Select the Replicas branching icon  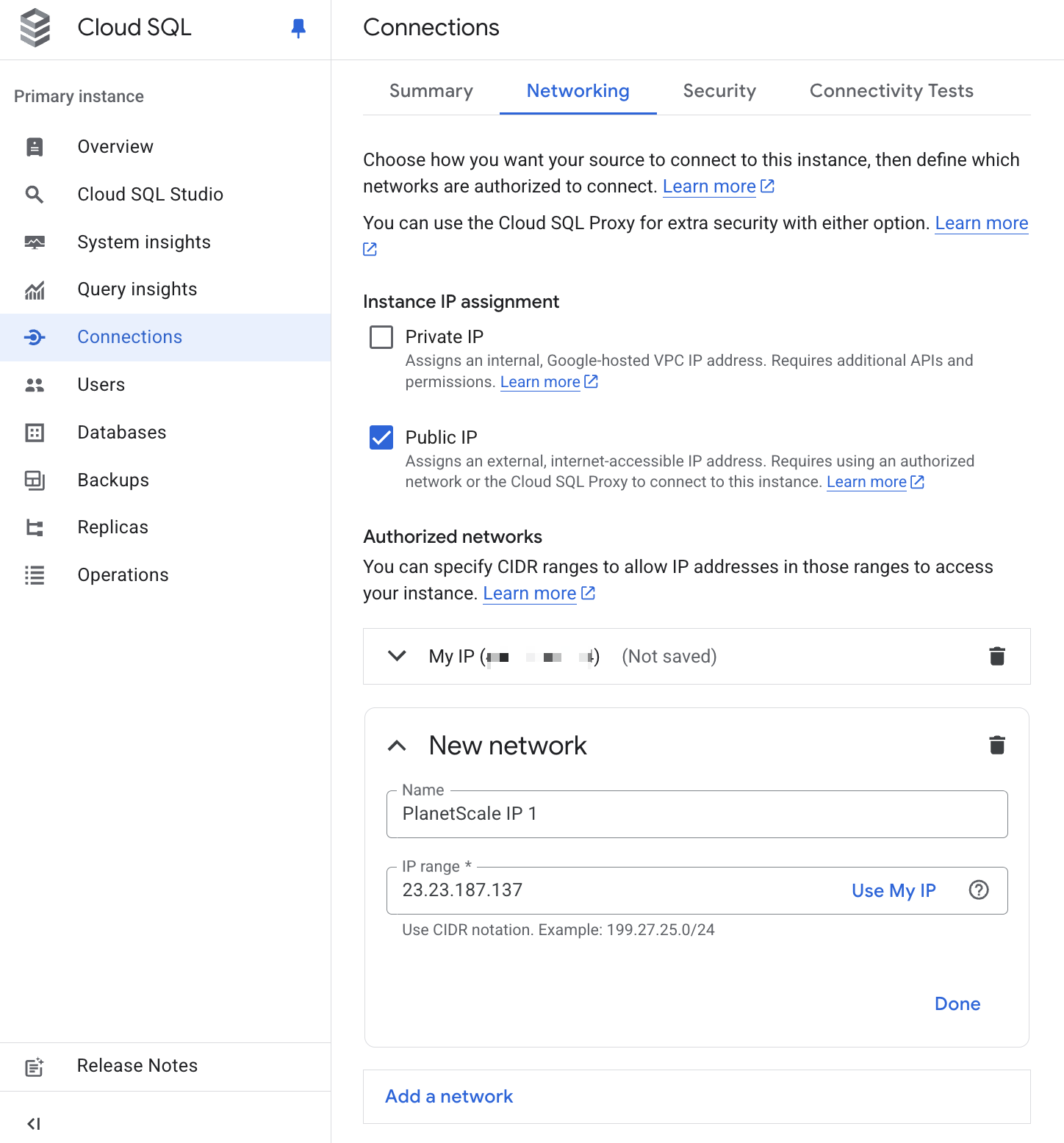[35, 527]
